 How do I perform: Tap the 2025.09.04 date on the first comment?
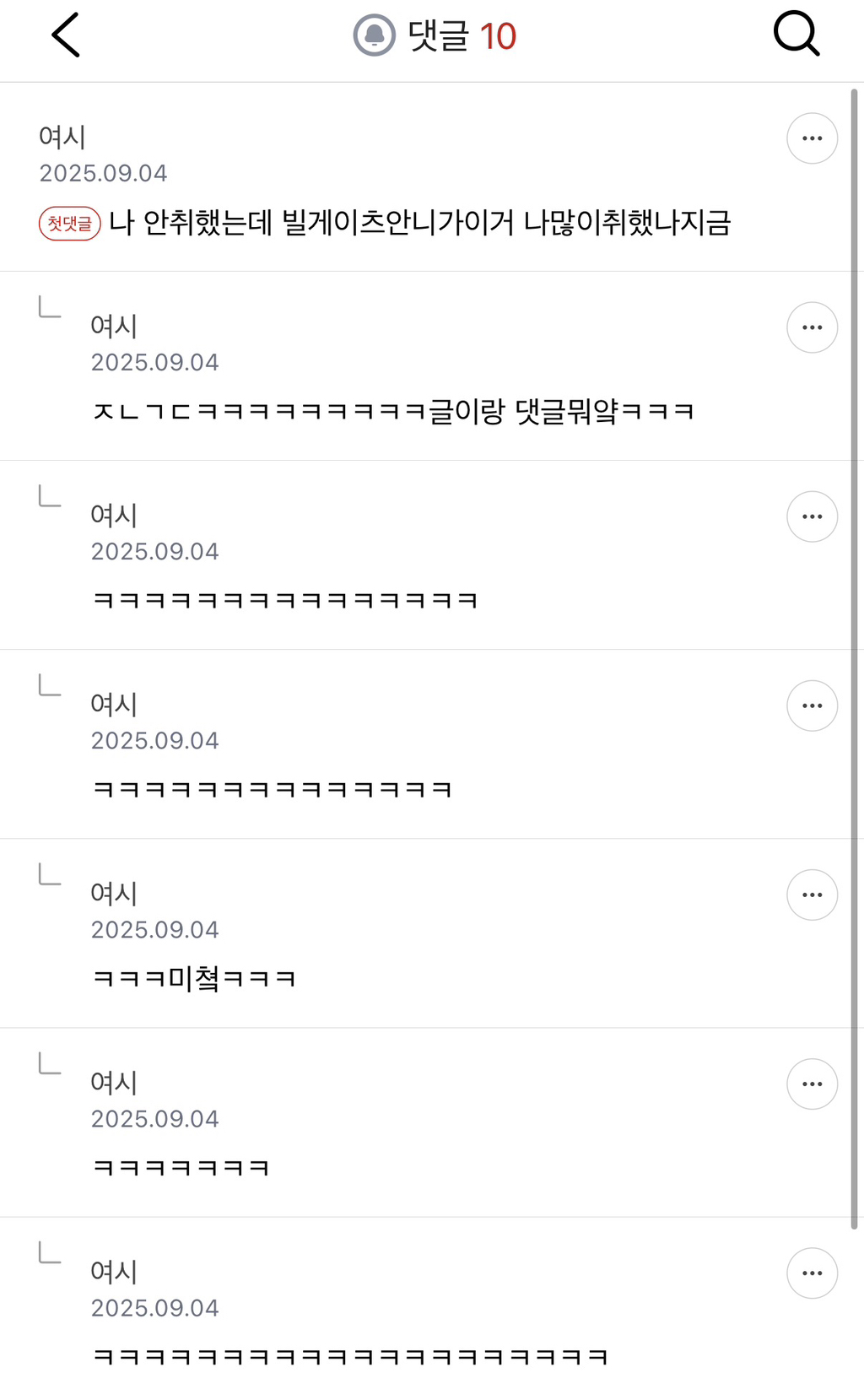tap(103, 173)
